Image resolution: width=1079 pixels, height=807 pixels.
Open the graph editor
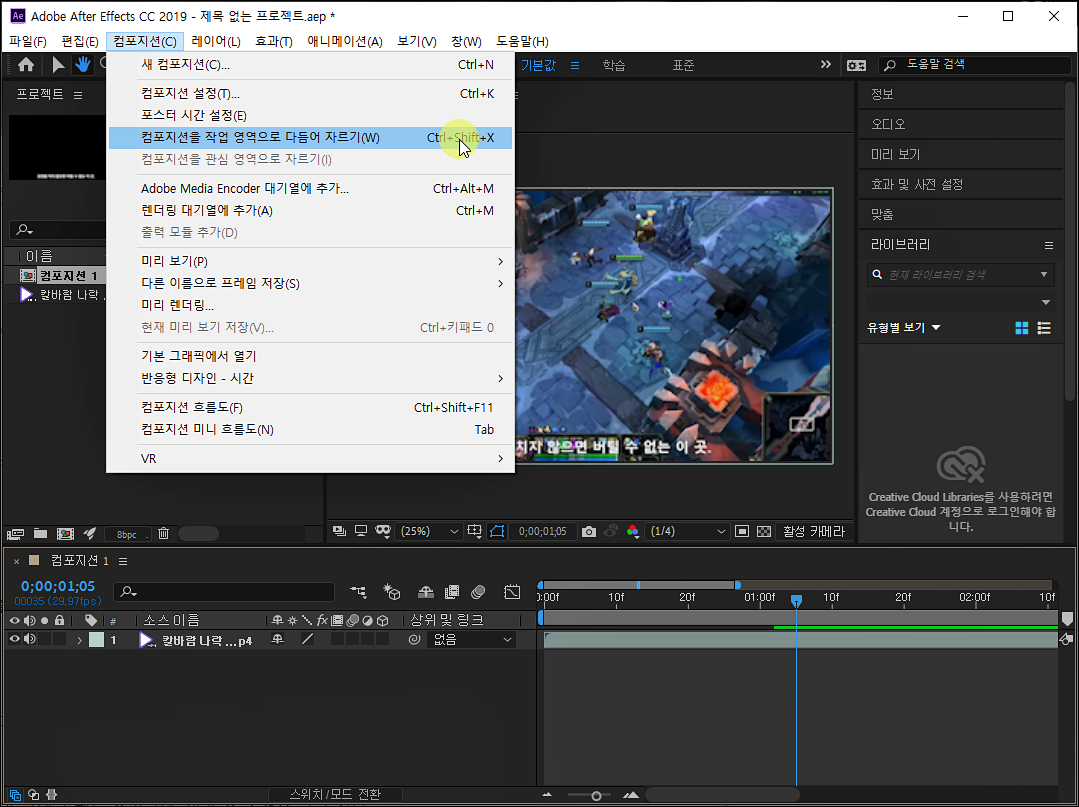pyautogui.click(x=512, y=592)
